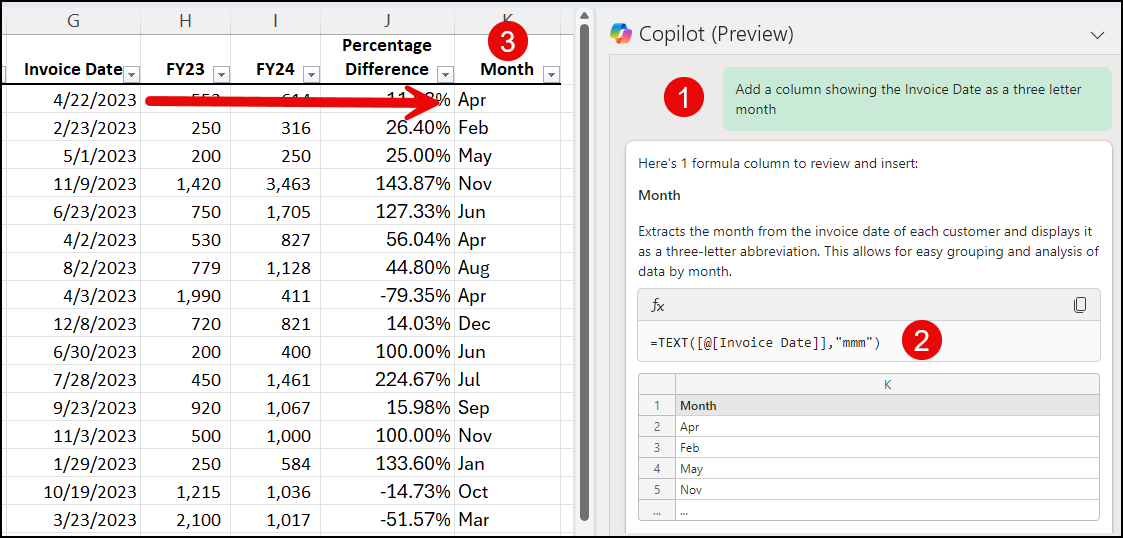Select column J header
The height and width of the screenshot is (538, 1123).
pyautogui.click(x=387, y=21)
